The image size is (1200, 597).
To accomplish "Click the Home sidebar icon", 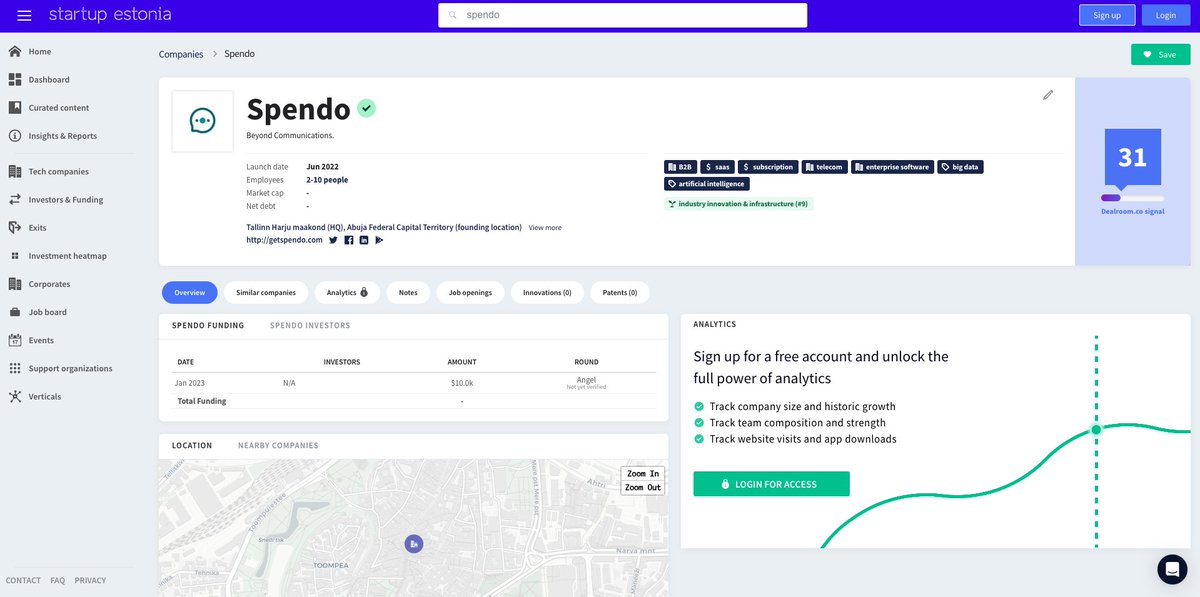I will coord(15,51).
